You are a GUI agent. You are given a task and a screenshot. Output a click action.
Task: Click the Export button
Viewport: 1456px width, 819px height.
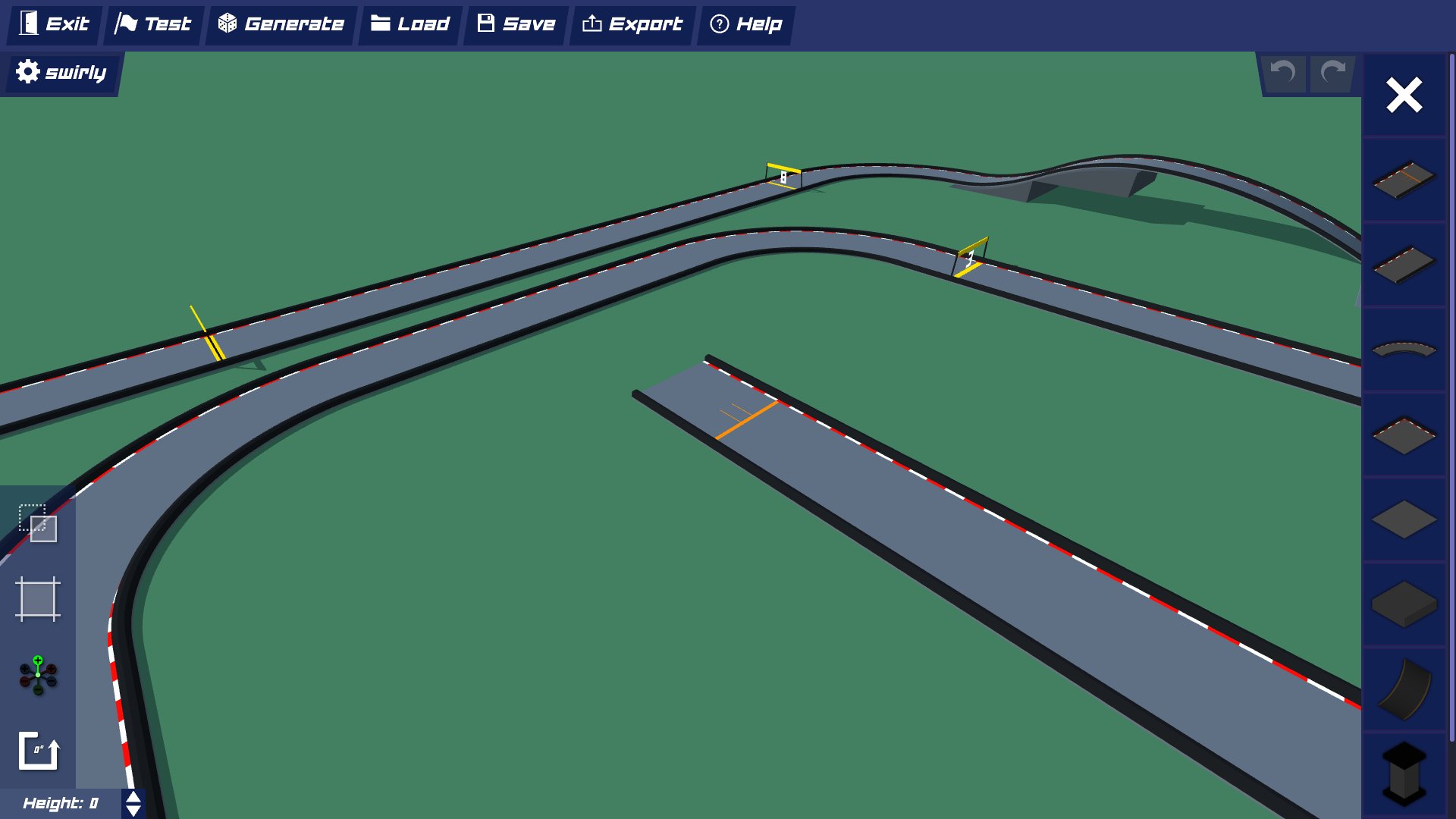(632, 24)
